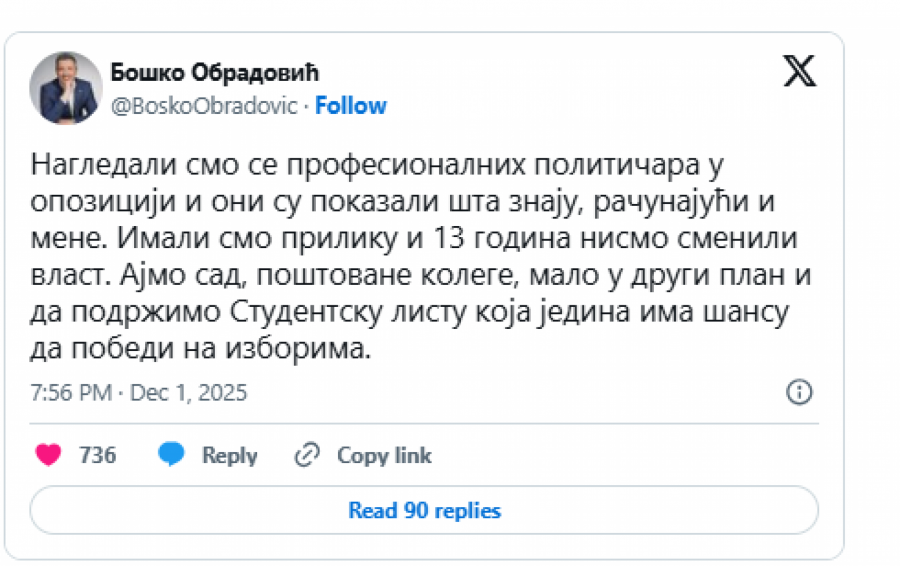Click the blue reply speech bubble icon
Screen dimensions: 900x566
click(x=172, y=455)
